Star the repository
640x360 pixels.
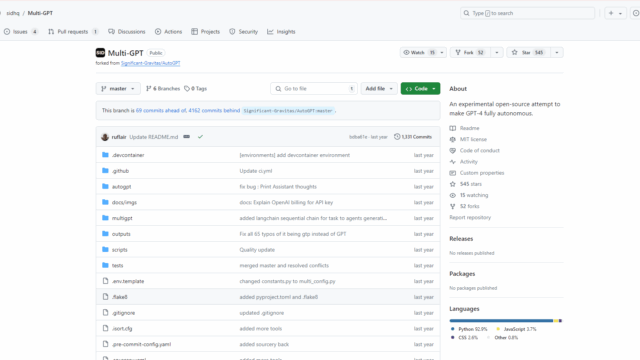(x=528, y=52)
